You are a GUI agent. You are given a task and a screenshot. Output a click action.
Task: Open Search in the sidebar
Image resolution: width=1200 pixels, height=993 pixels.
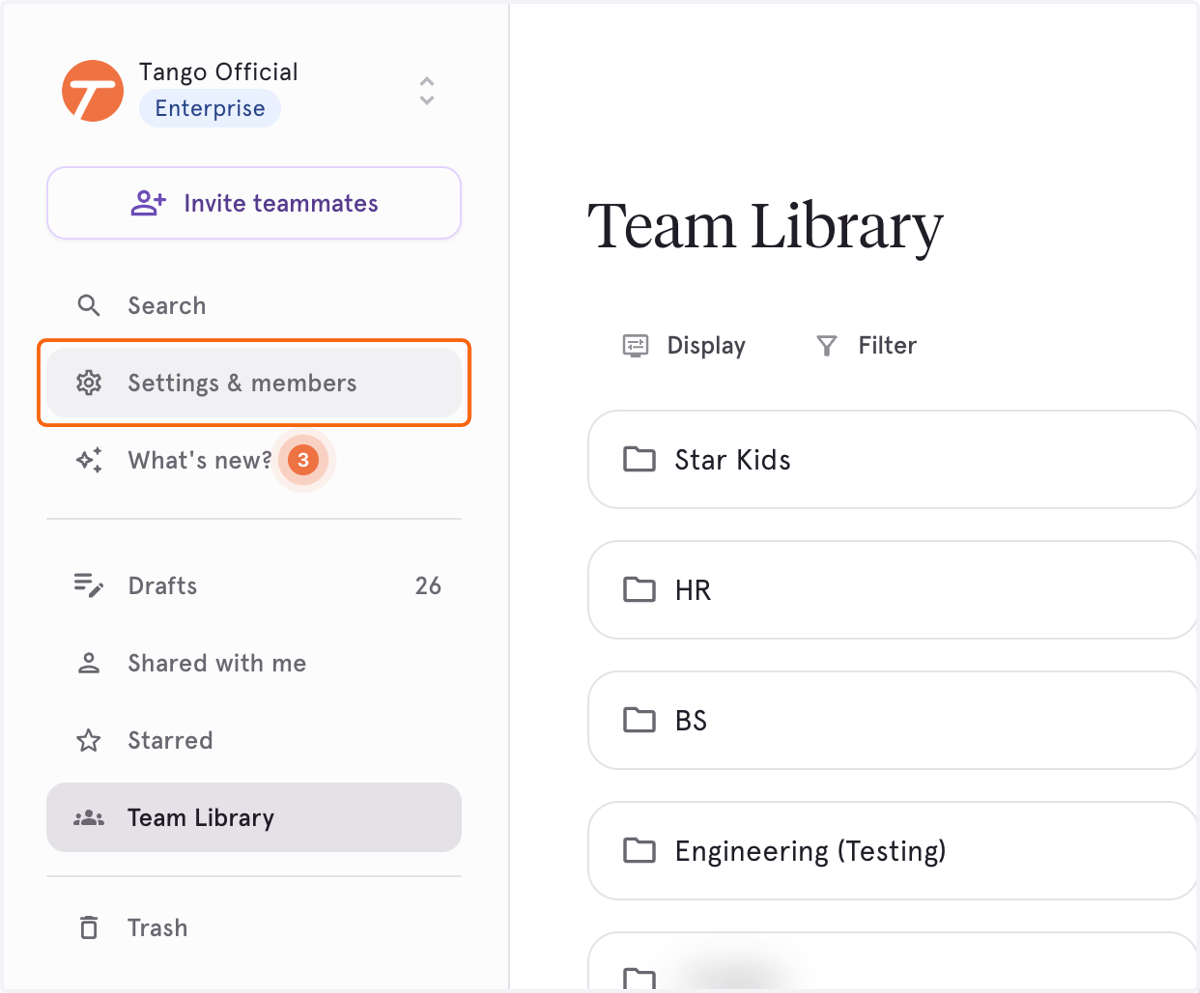pos(254,306)
